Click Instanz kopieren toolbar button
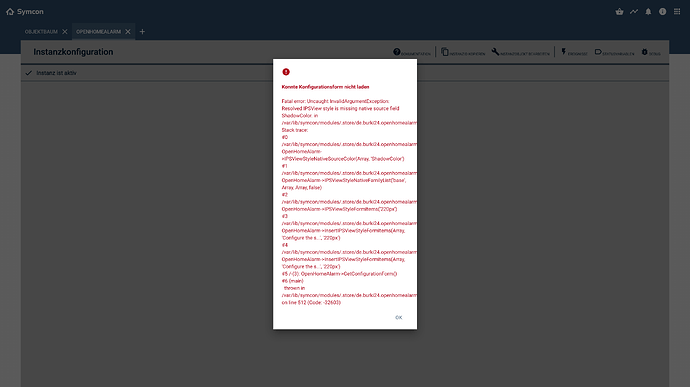This screenshot has height=387, width=690. coord(463,52)
